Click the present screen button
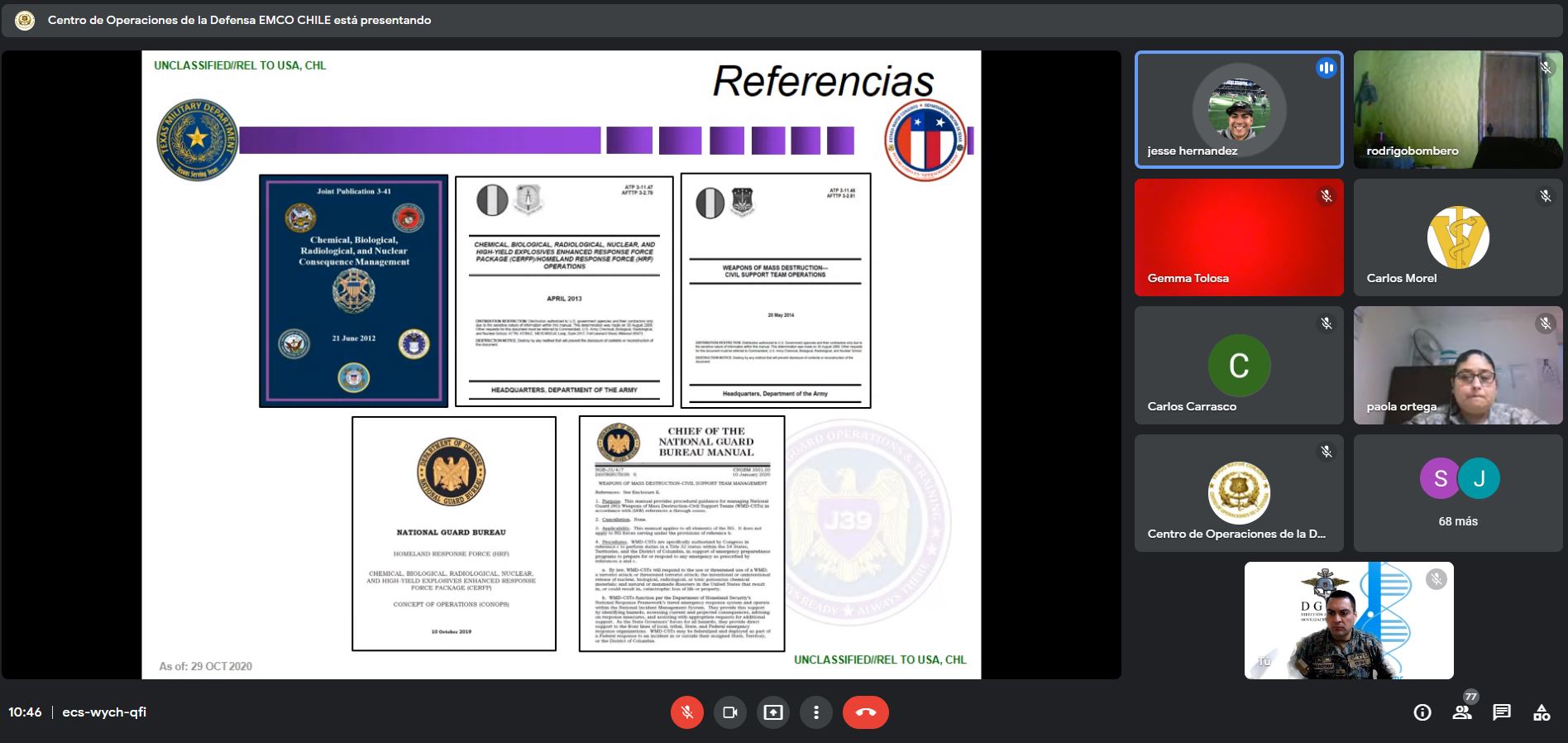This screenshot has width=1568, height=743. [x=772, y=712]
